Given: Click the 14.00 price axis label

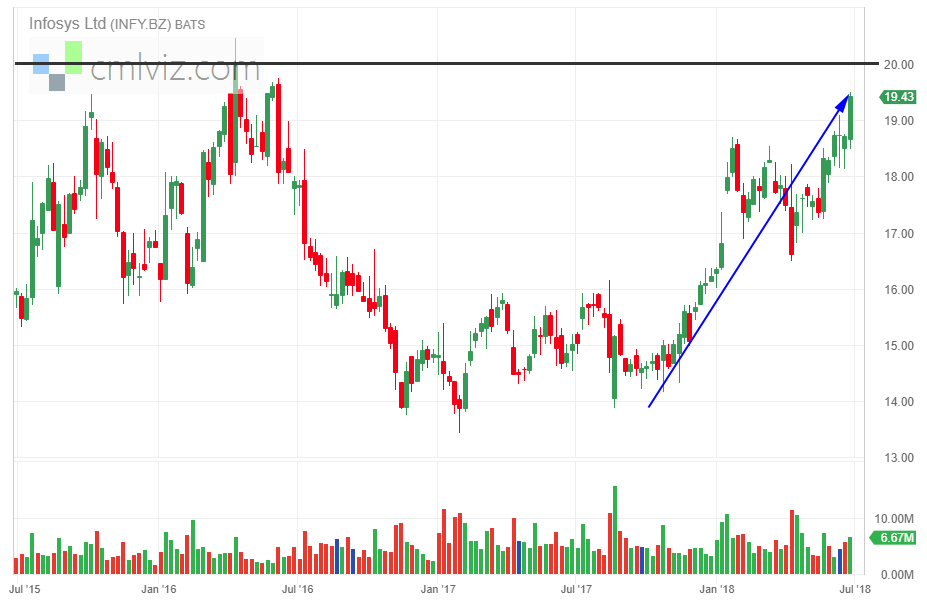Looking at the screenshot, I should (899, 402).
